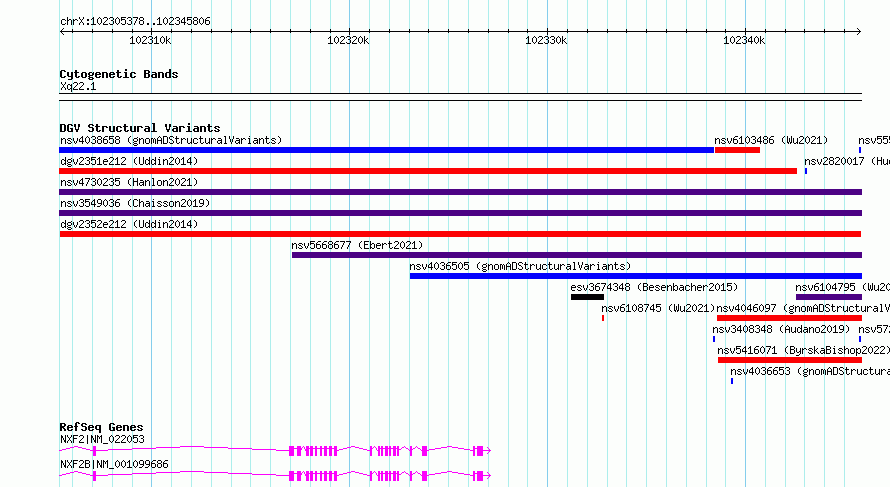Select the purple nsv4730235 variant bar
The width and height of the screenshot is (890, 487).
[x=460, y=192]
